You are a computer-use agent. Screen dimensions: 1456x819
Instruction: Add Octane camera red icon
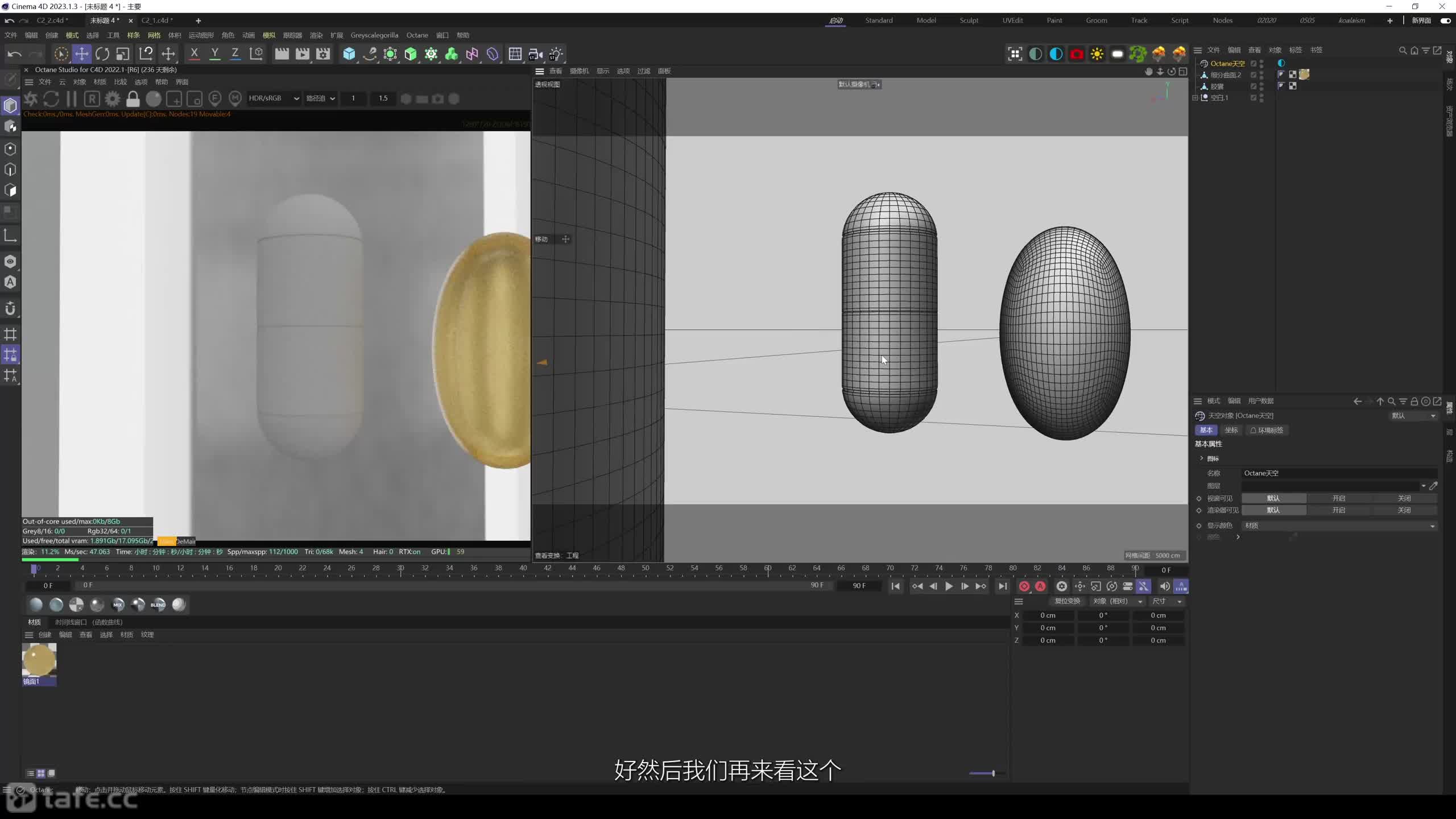pos(1077,54)
